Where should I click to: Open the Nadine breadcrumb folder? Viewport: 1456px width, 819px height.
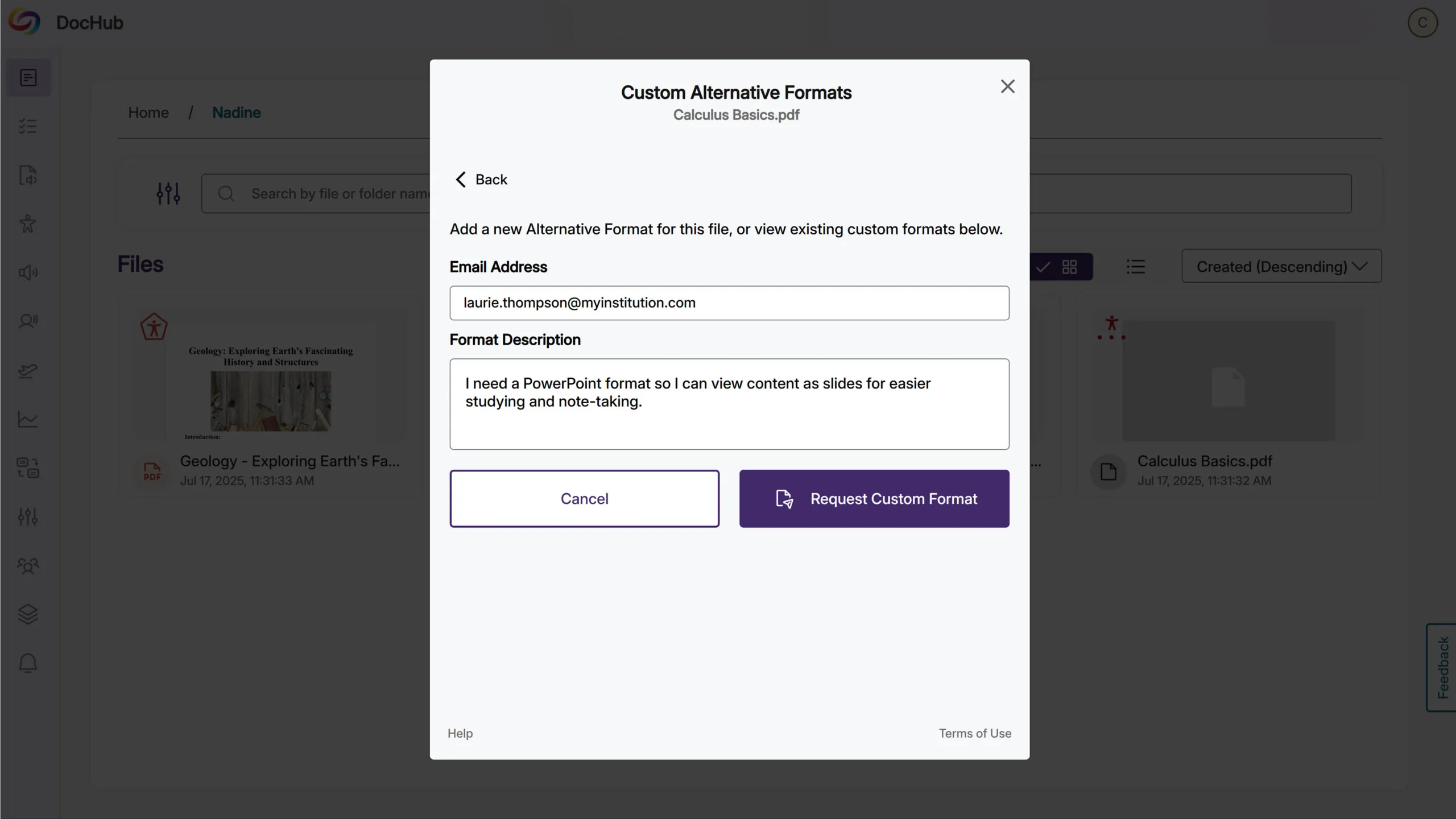coord(236,113)
